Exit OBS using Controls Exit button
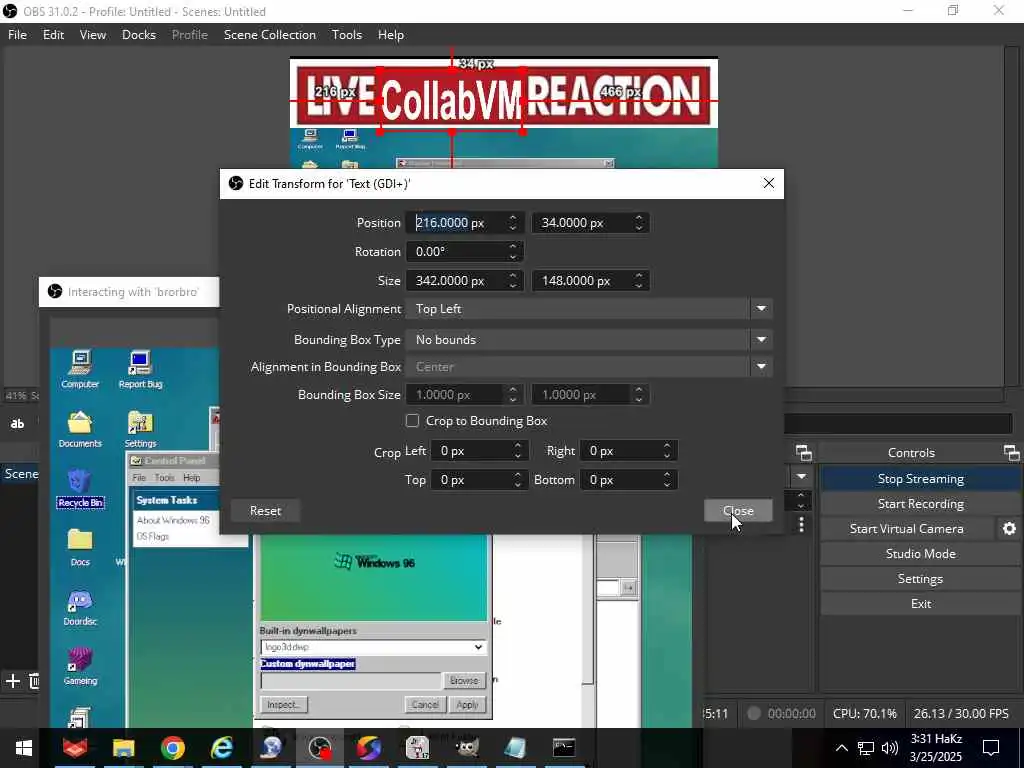The height and width of the screenshot is (768, 1024). pos(920,603)
